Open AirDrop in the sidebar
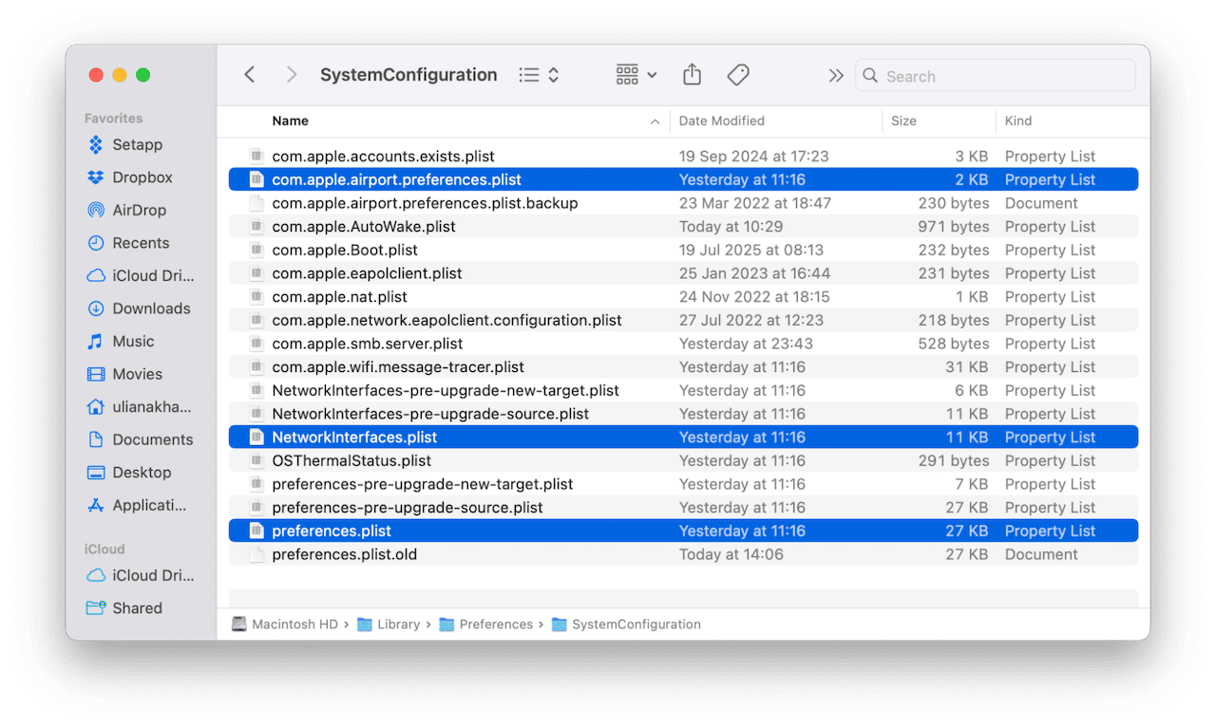Screen dimensions: 1216x727 (x=138, y=210)
